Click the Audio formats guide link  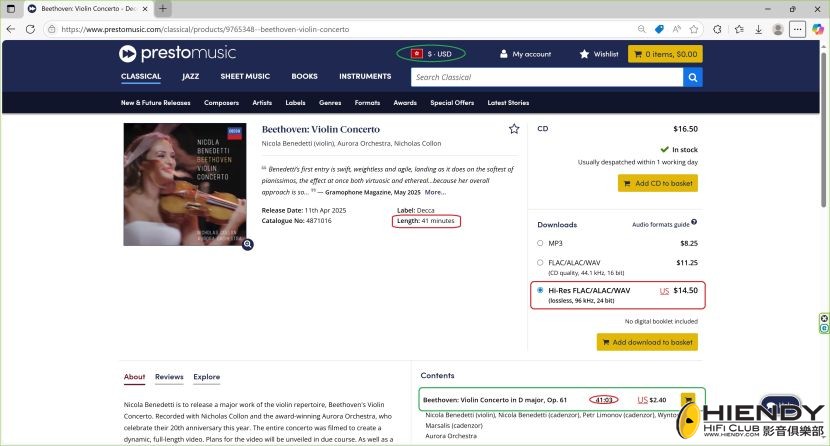(661, 224)
